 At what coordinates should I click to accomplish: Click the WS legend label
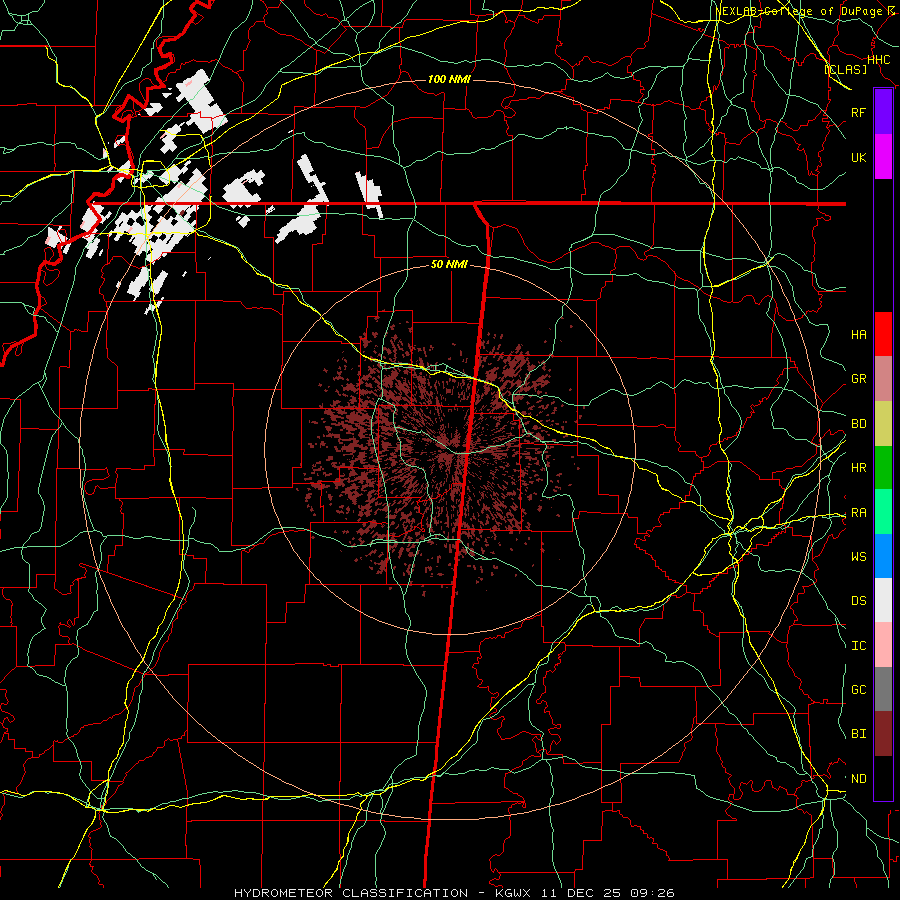(x=858, y=557)
